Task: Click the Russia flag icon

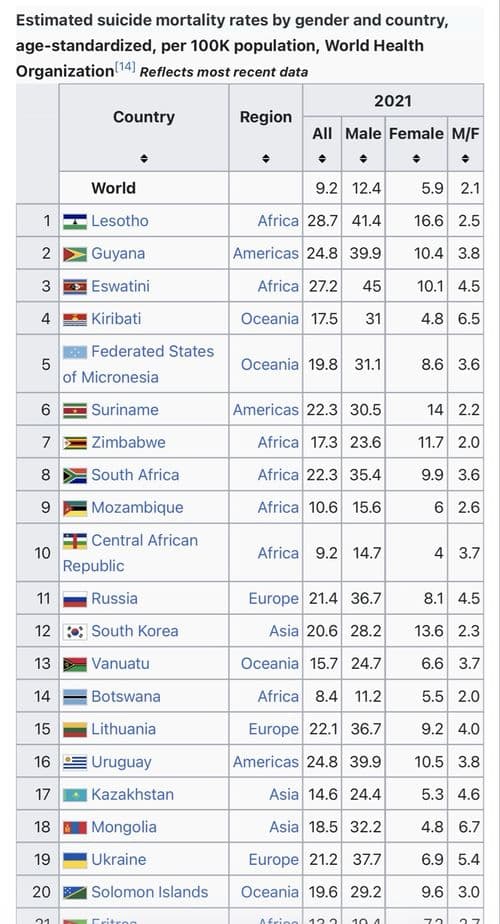Action: click(75, 599)
